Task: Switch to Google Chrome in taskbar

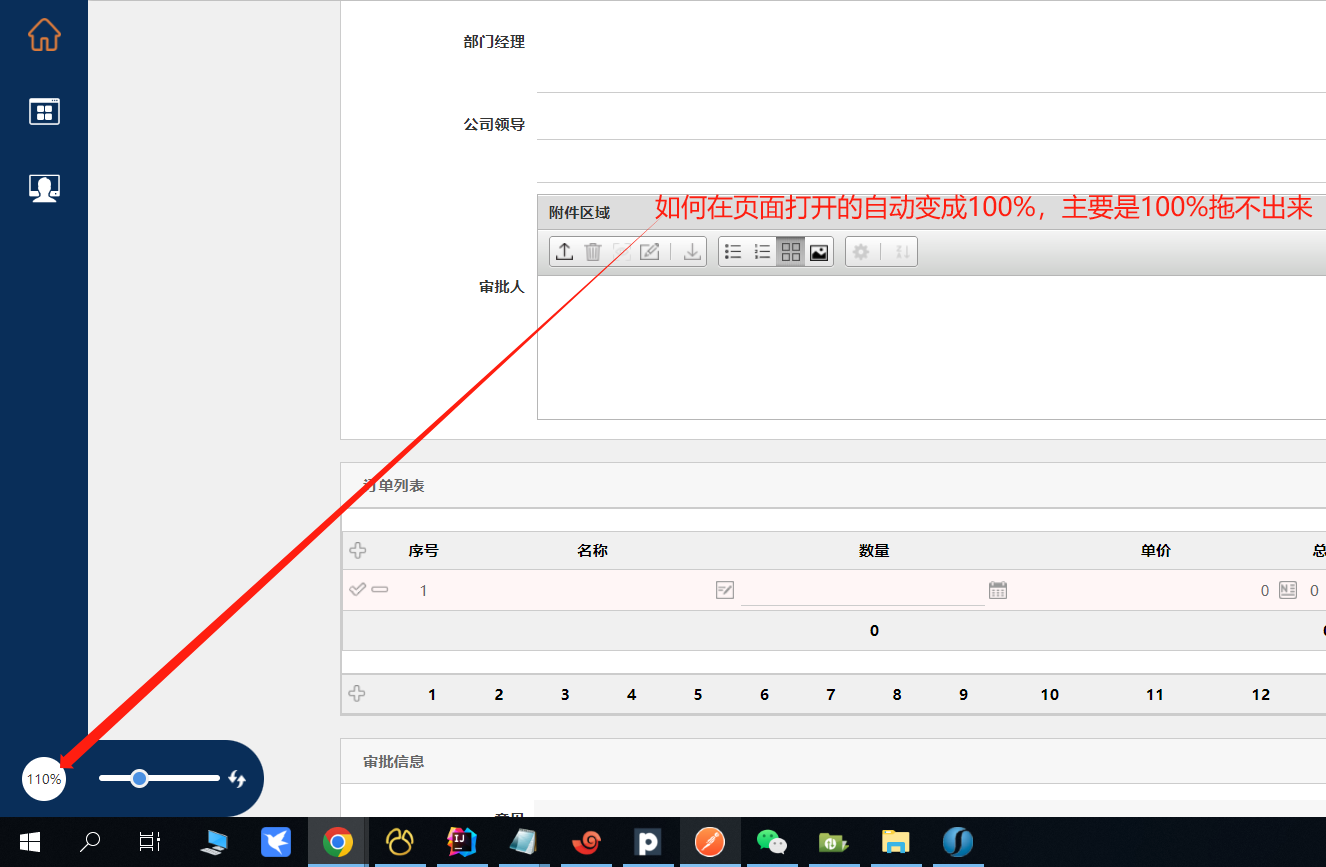Action: click(x=338, y=842)
